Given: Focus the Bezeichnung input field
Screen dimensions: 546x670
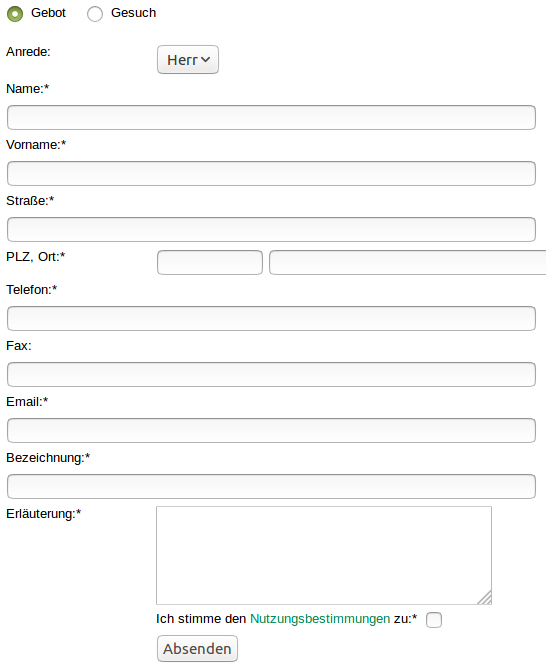Looking at the screenshot, I should (x=271, y=486).
